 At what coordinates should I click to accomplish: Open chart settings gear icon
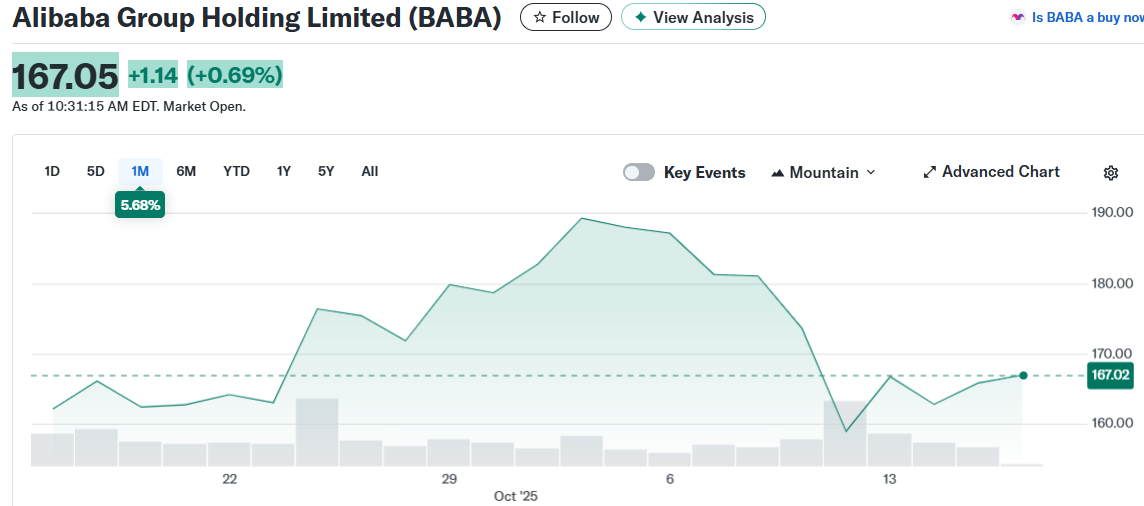click(x=1110, y=173)
